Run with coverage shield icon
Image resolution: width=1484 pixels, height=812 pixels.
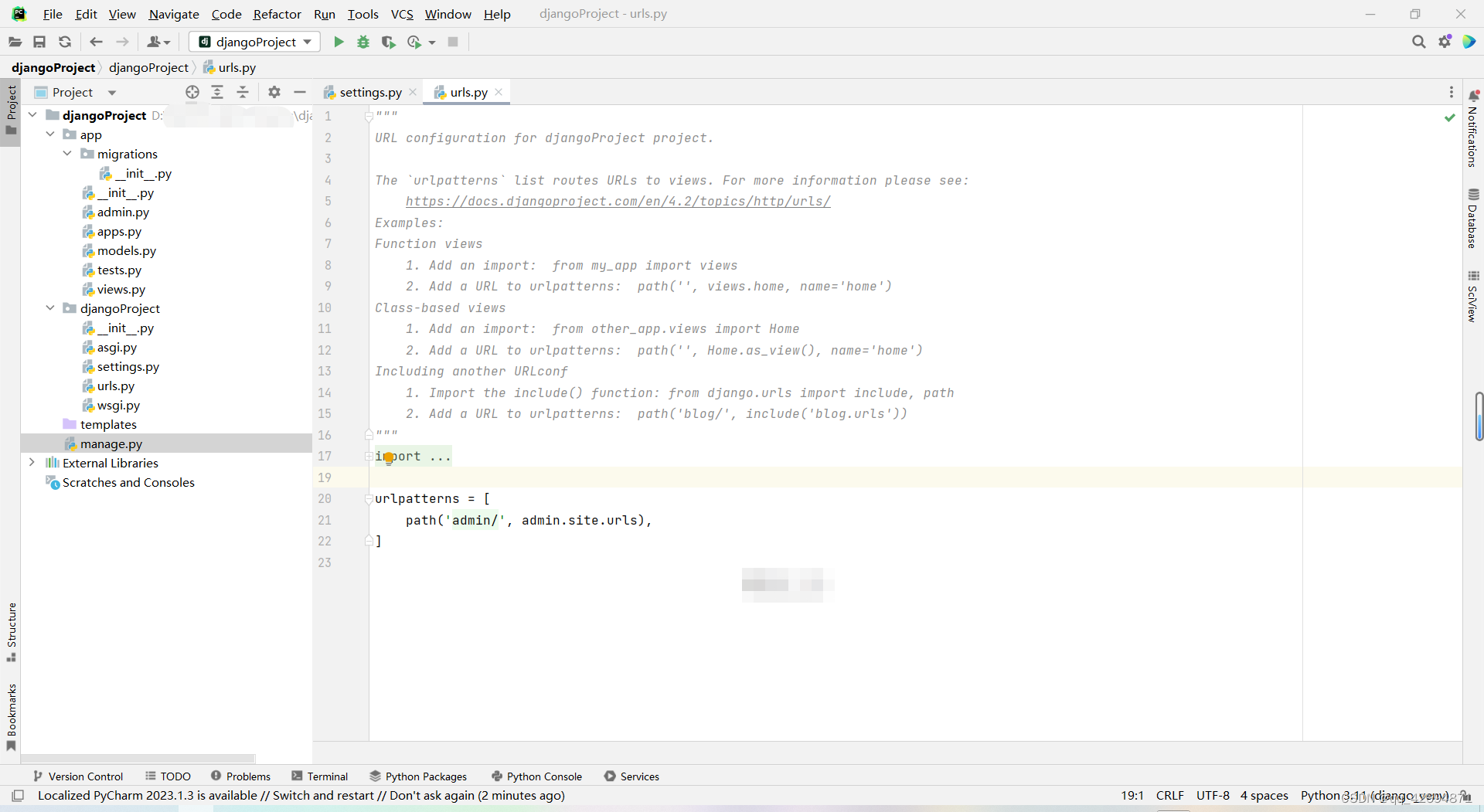(388, 42)
